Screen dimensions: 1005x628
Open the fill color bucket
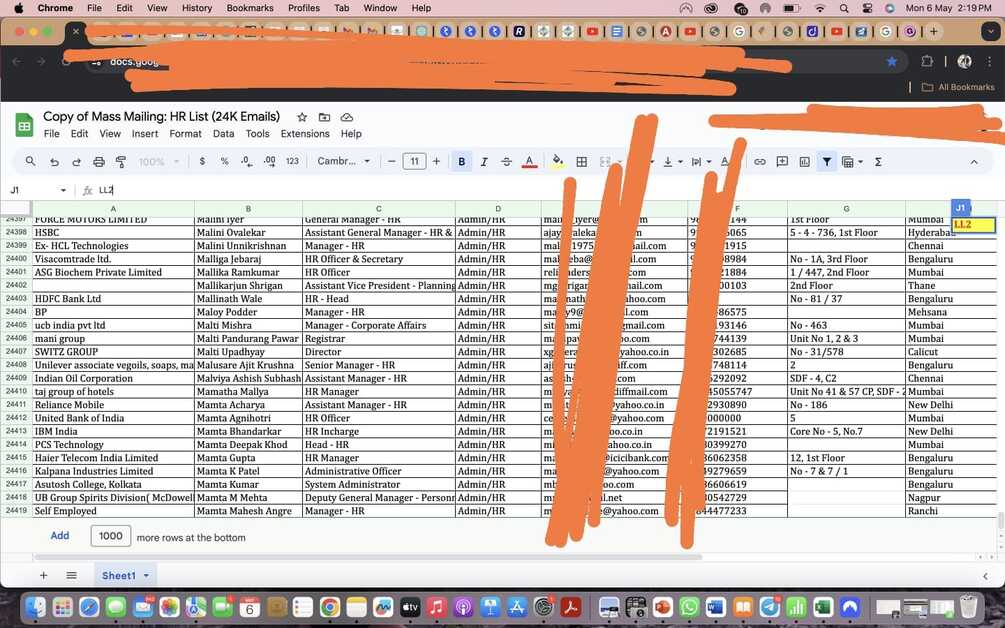[558, 161]
